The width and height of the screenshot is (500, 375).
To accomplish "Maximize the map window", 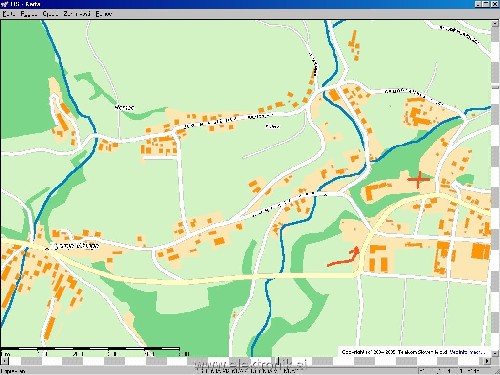I will (x=486, y=4).
